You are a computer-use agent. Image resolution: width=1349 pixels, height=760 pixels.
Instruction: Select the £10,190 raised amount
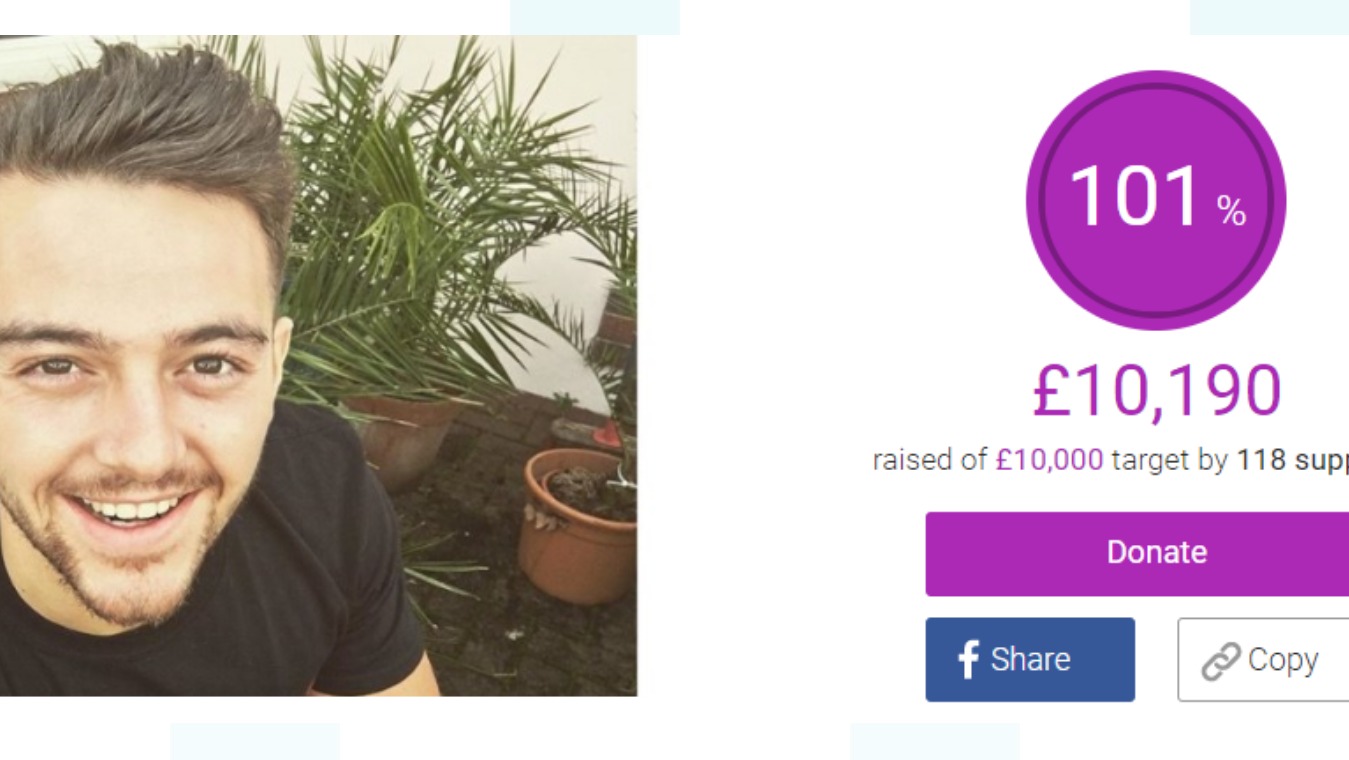(x=1157, y=391)
